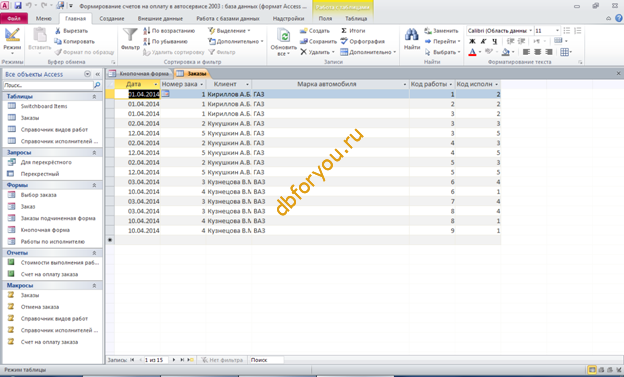Delete record with Удалить
The width and height of the screenshot is (624, 377).
[317, 52]
